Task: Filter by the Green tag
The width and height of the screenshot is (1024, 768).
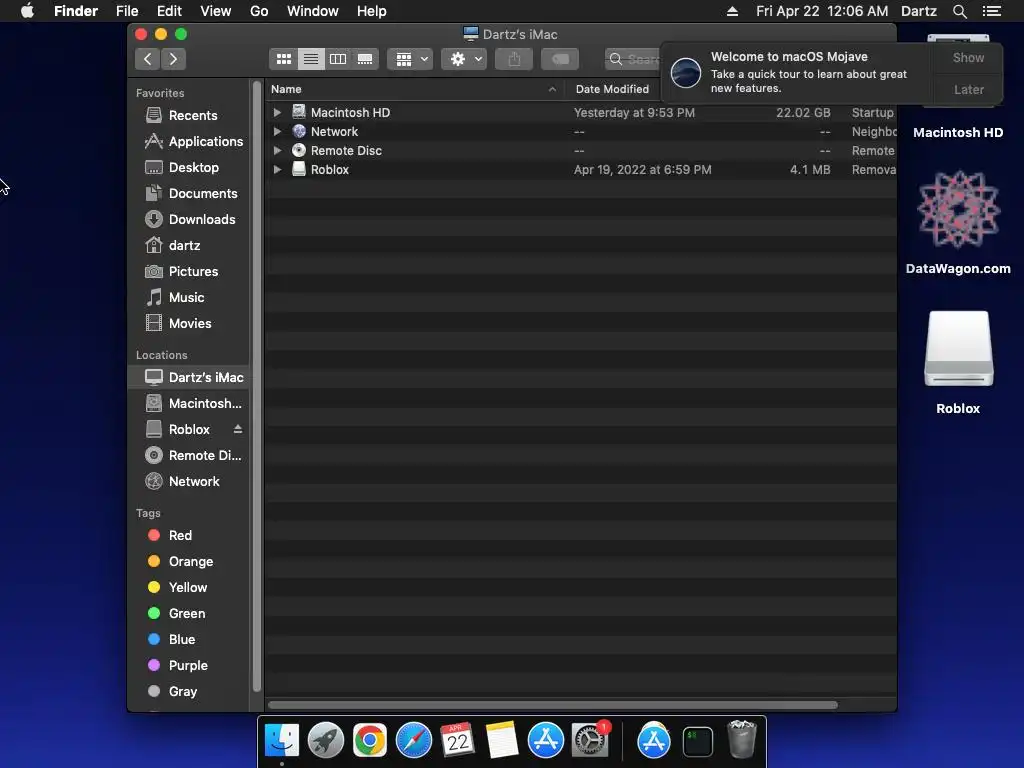Action: click(188, 614)
